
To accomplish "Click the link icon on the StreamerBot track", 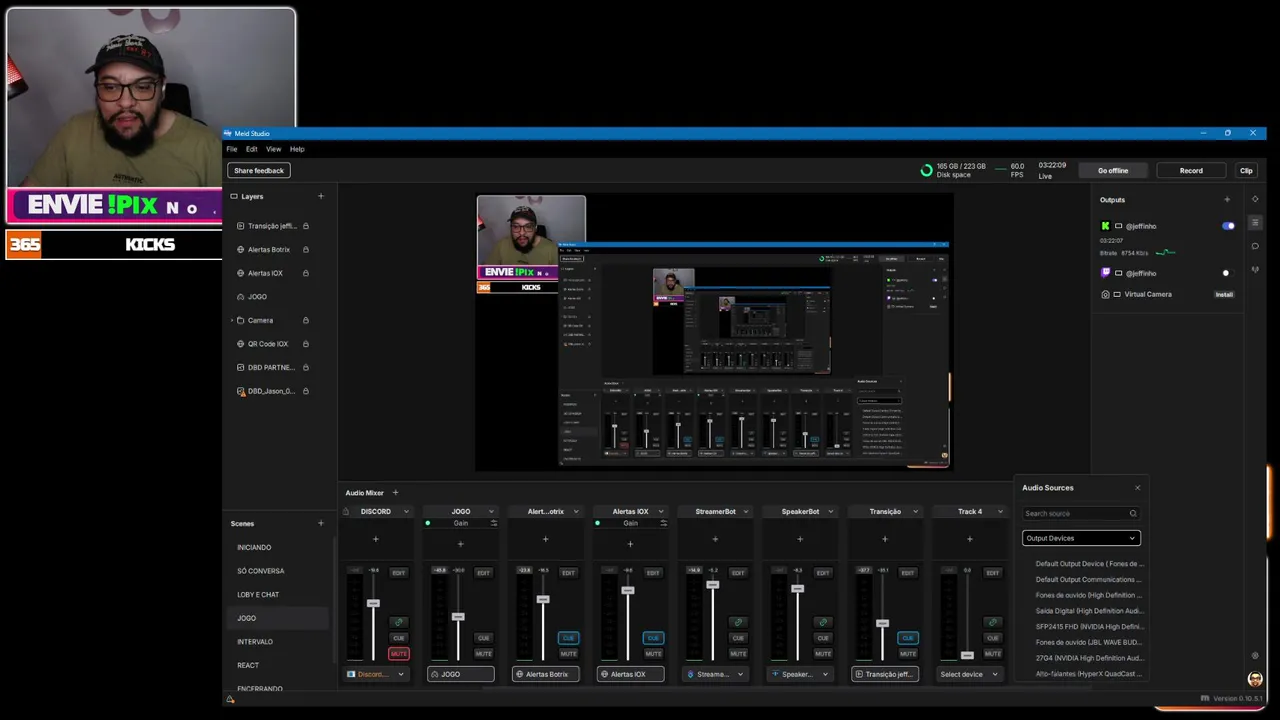I will pos(738,622).
